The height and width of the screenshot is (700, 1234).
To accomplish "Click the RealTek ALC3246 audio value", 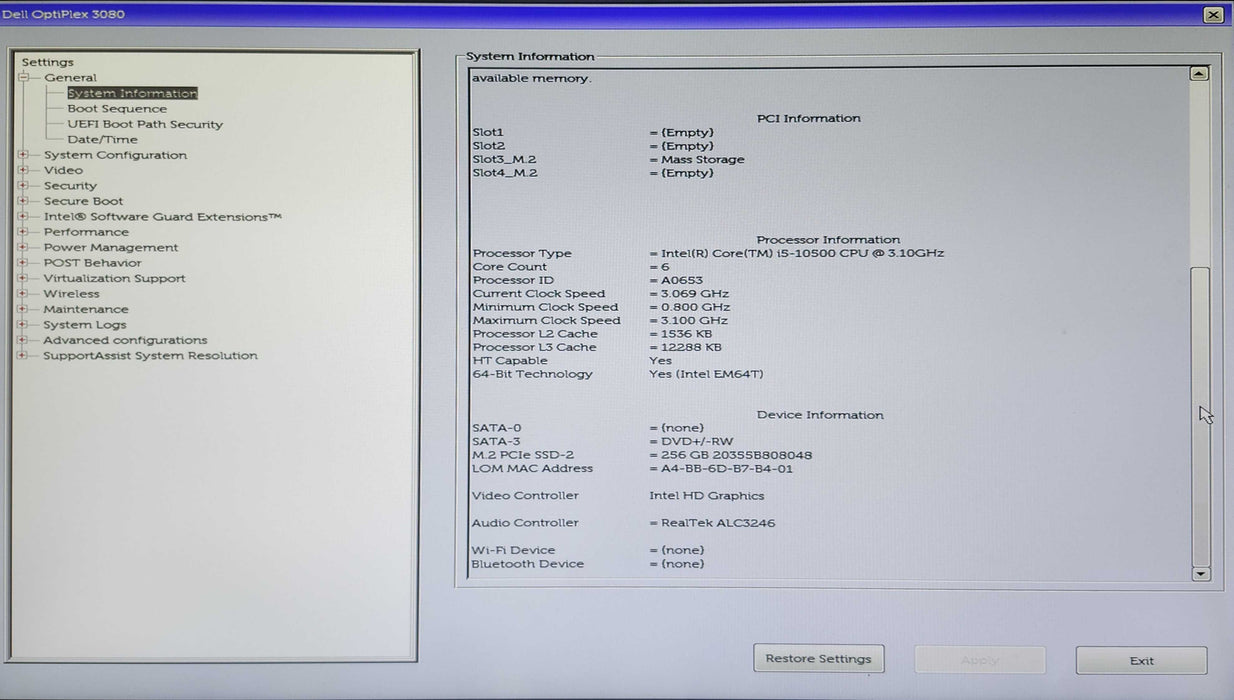I will (718, 523).
